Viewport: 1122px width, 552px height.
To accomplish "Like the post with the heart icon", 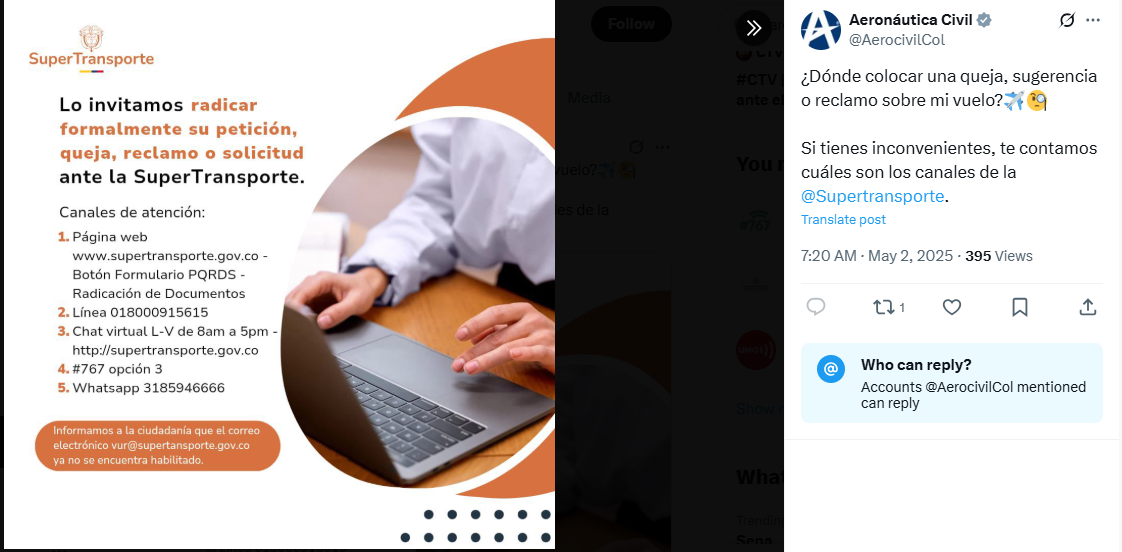I will click(952, 307).
